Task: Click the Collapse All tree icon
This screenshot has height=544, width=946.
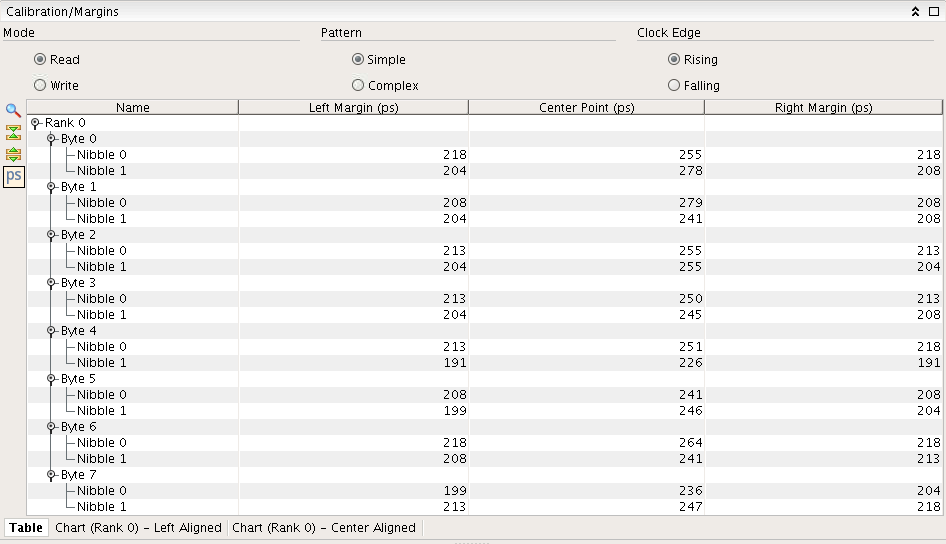Action: point(13,133)
